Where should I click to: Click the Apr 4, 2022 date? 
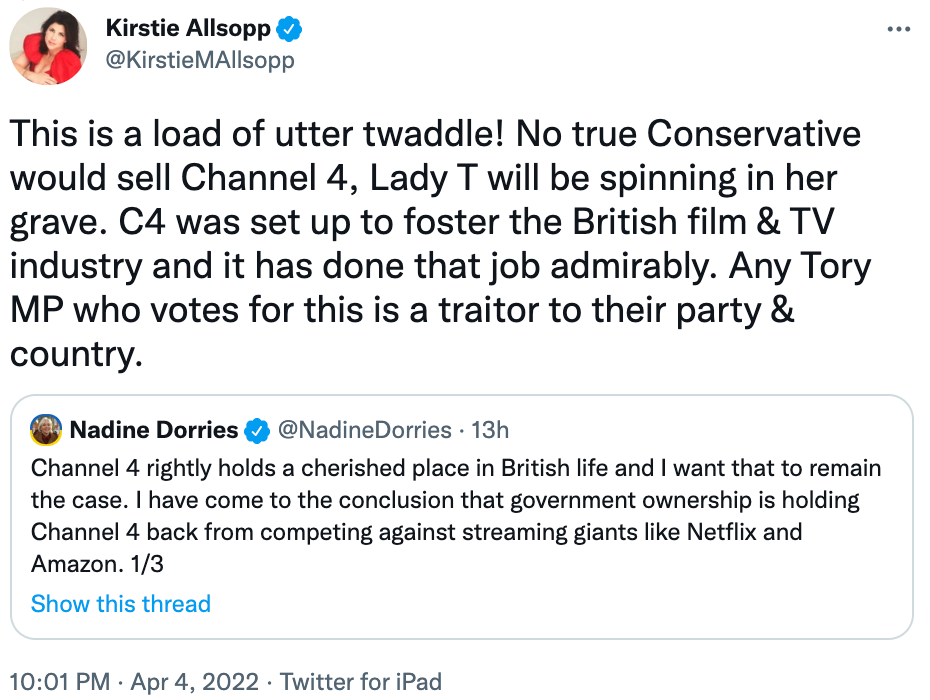coord(198,682)
